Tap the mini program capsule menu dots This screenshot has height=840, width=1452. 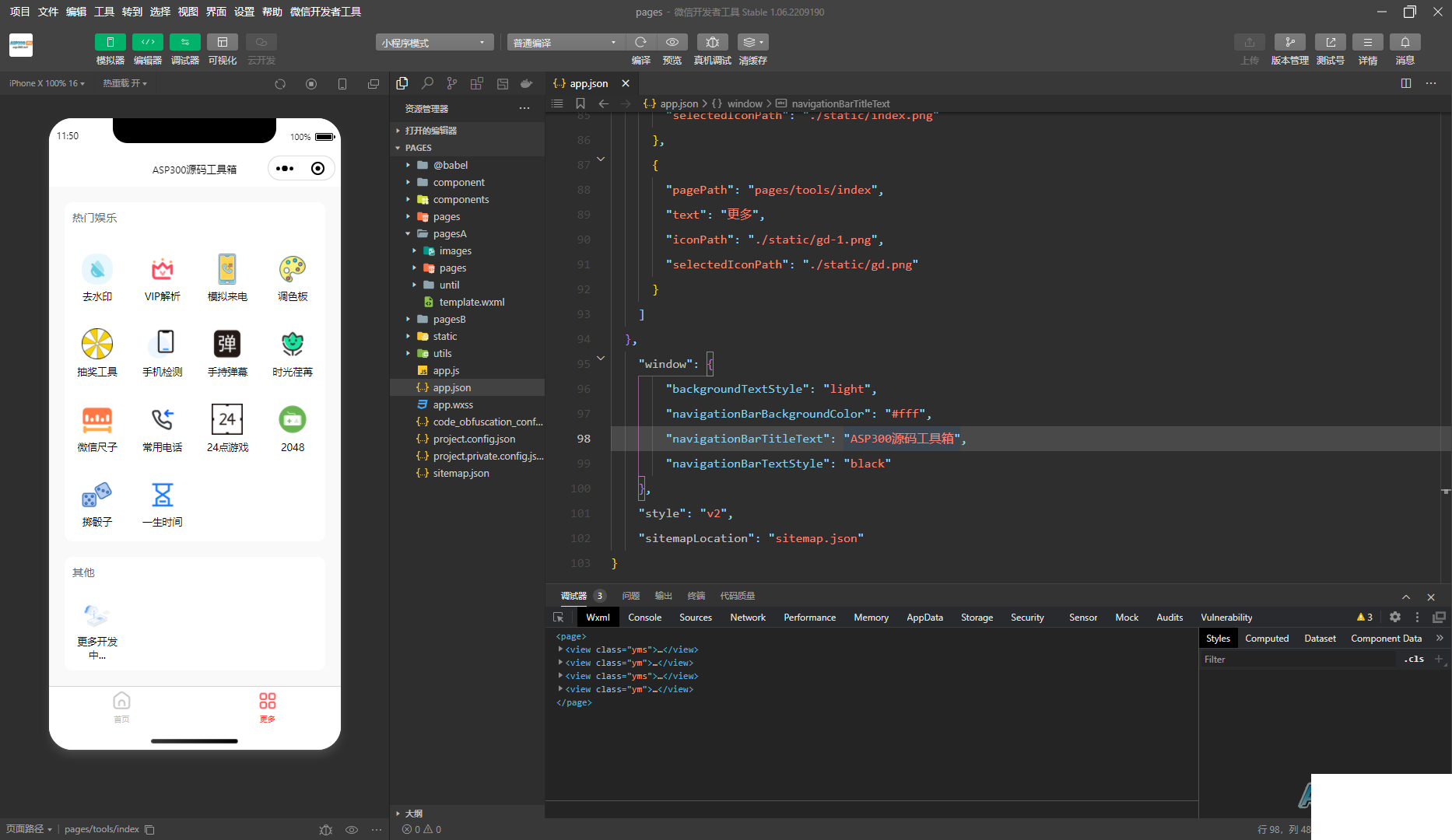285,168
